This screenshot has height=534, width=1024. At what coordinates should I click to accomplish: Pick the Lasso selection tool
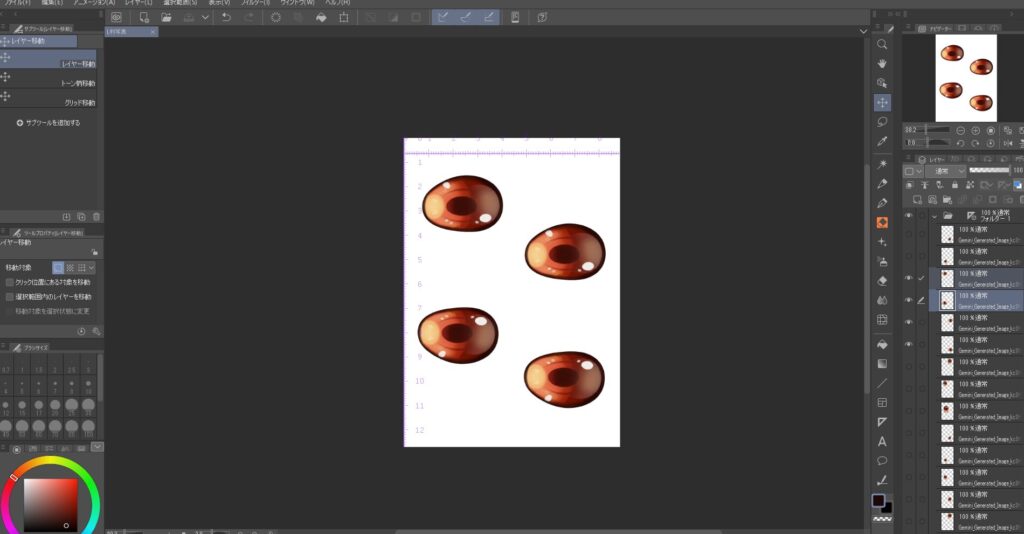point(882,122)
